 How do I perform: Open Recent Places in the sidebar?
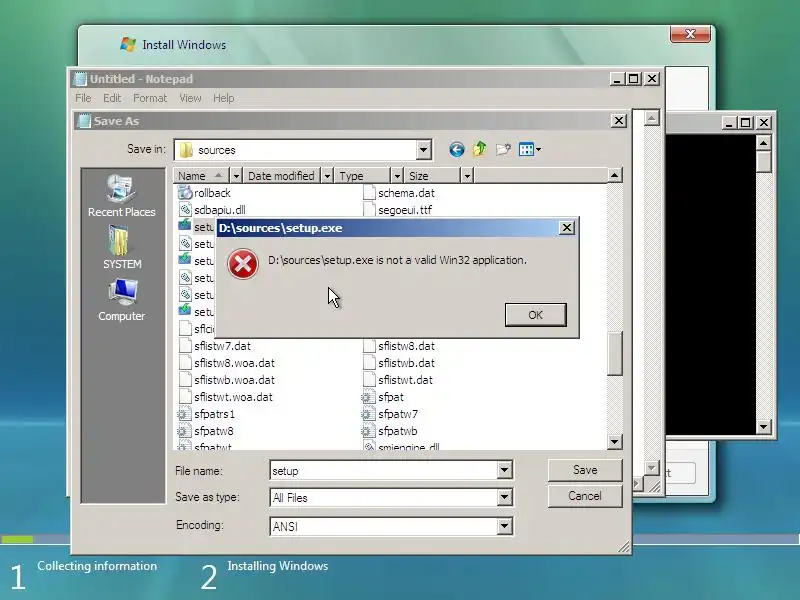click(121, 196)
